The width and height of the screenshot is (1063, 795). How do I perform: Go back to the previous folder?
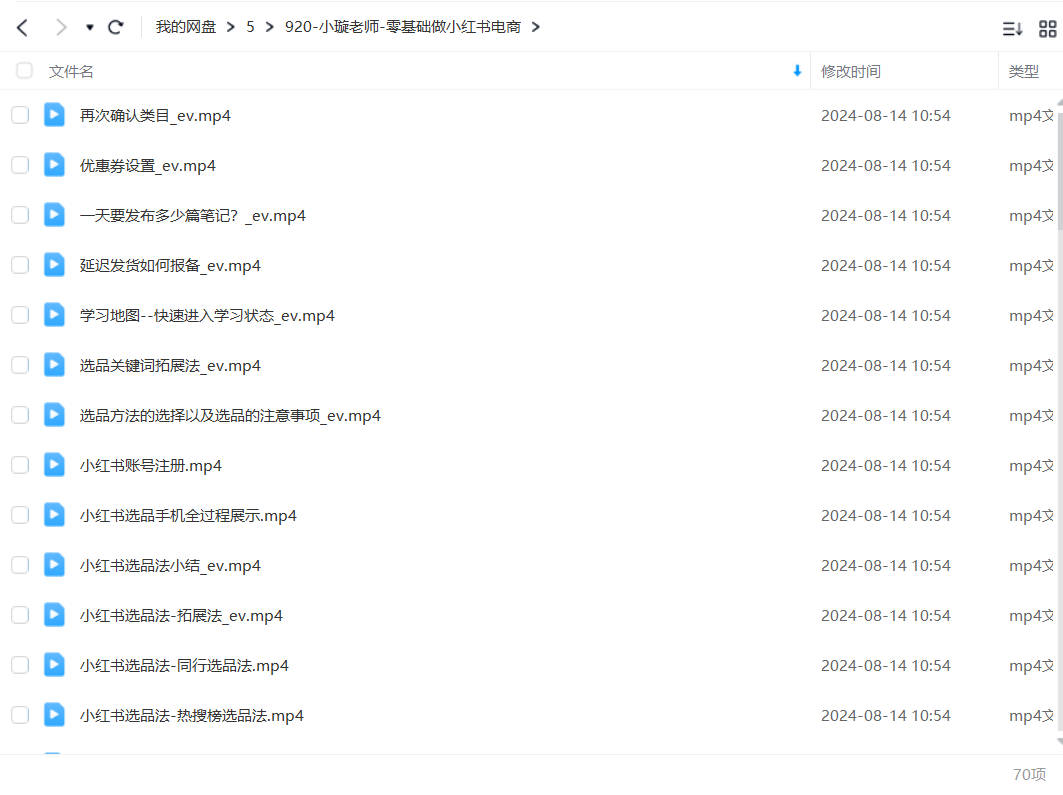22,28
